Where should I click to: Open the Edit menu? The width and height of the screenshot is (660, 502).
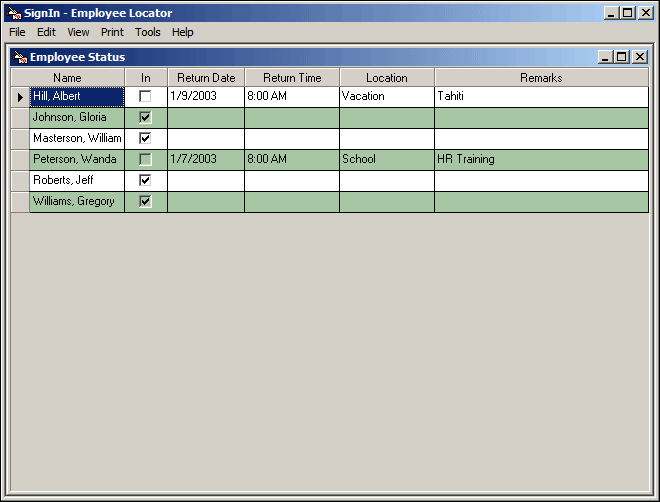(x=46, y=32)
